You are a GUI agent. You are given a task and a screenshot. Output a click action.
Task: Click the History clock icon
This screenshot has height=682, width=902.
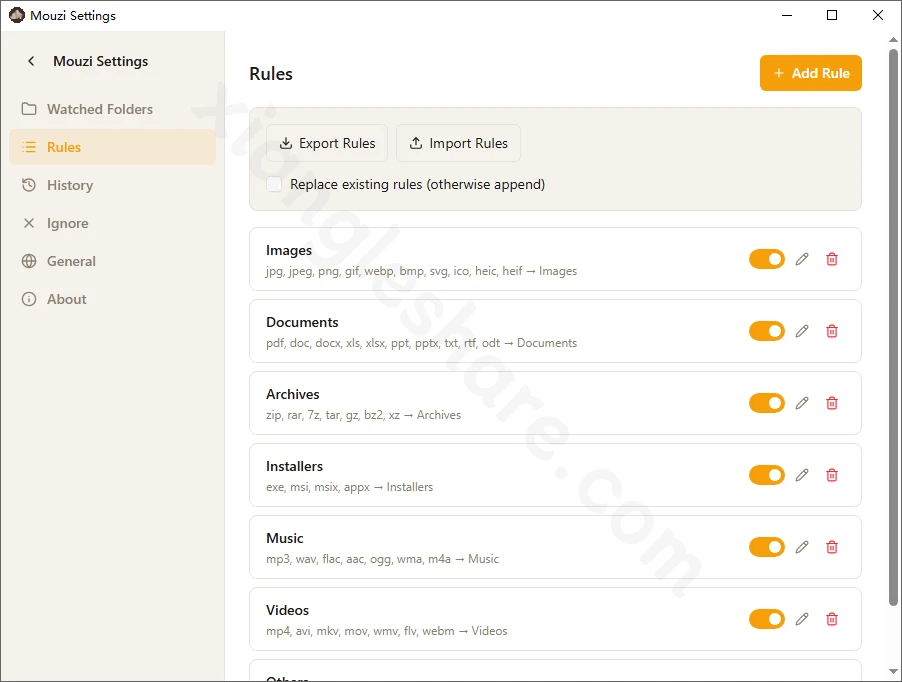[29, 185]
